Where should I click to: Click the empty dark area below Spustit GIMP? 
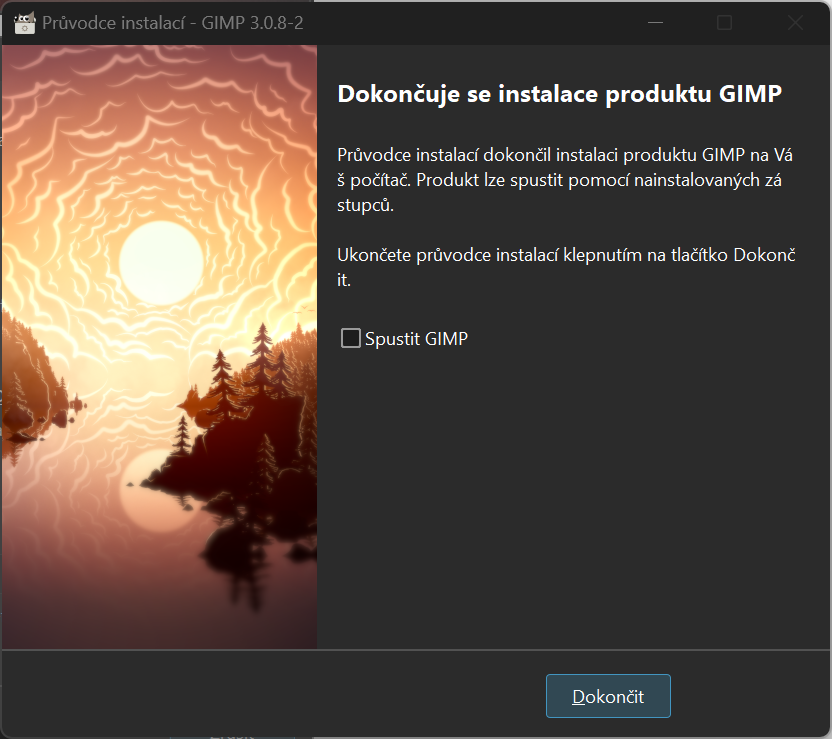click(x=573, y=493)
